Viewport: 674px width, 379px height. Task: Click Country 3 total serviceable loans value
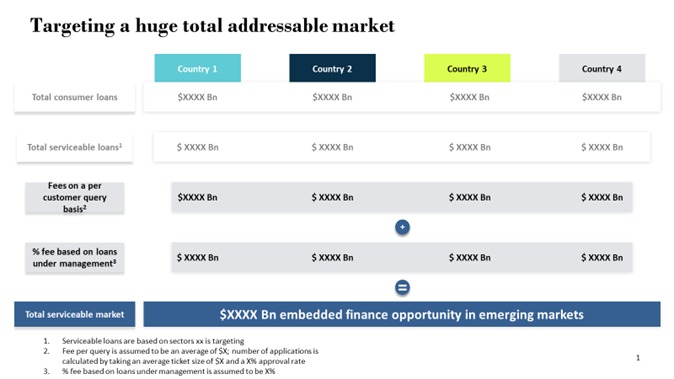[x=470, y=147]
